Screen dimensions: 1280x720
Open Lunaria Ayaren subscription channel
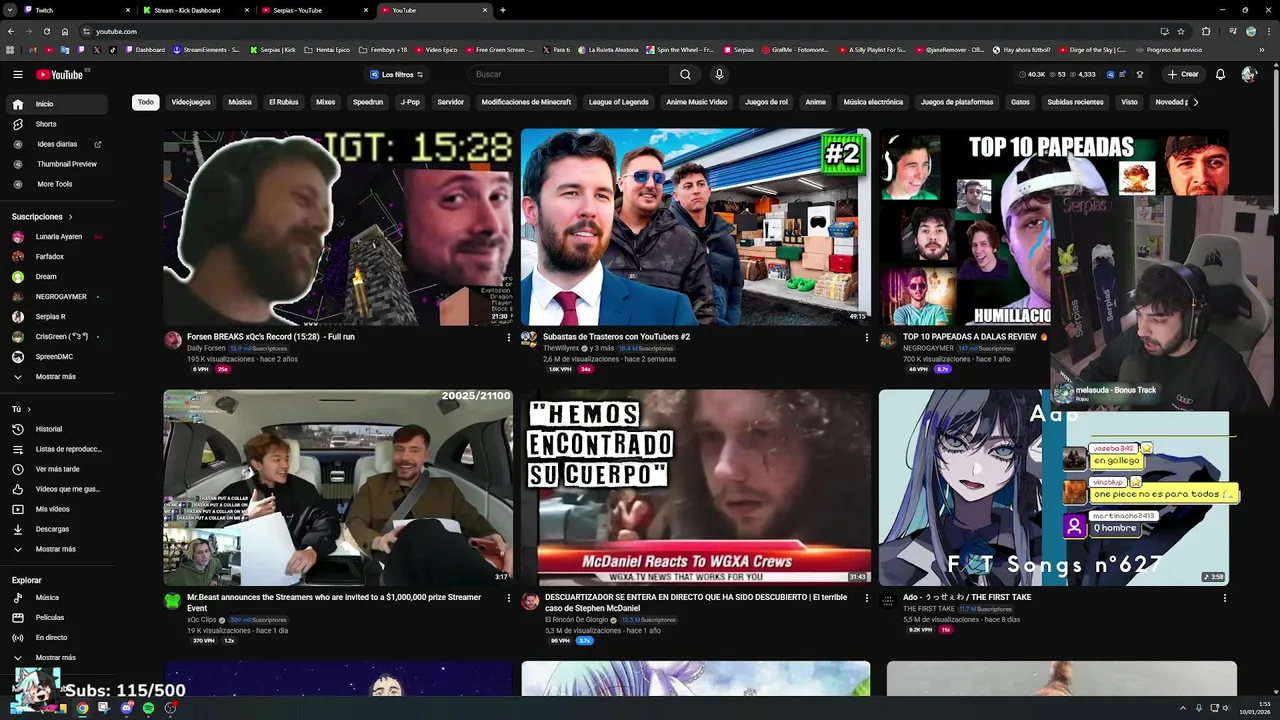pyautogui.click(x=57, y=237)
